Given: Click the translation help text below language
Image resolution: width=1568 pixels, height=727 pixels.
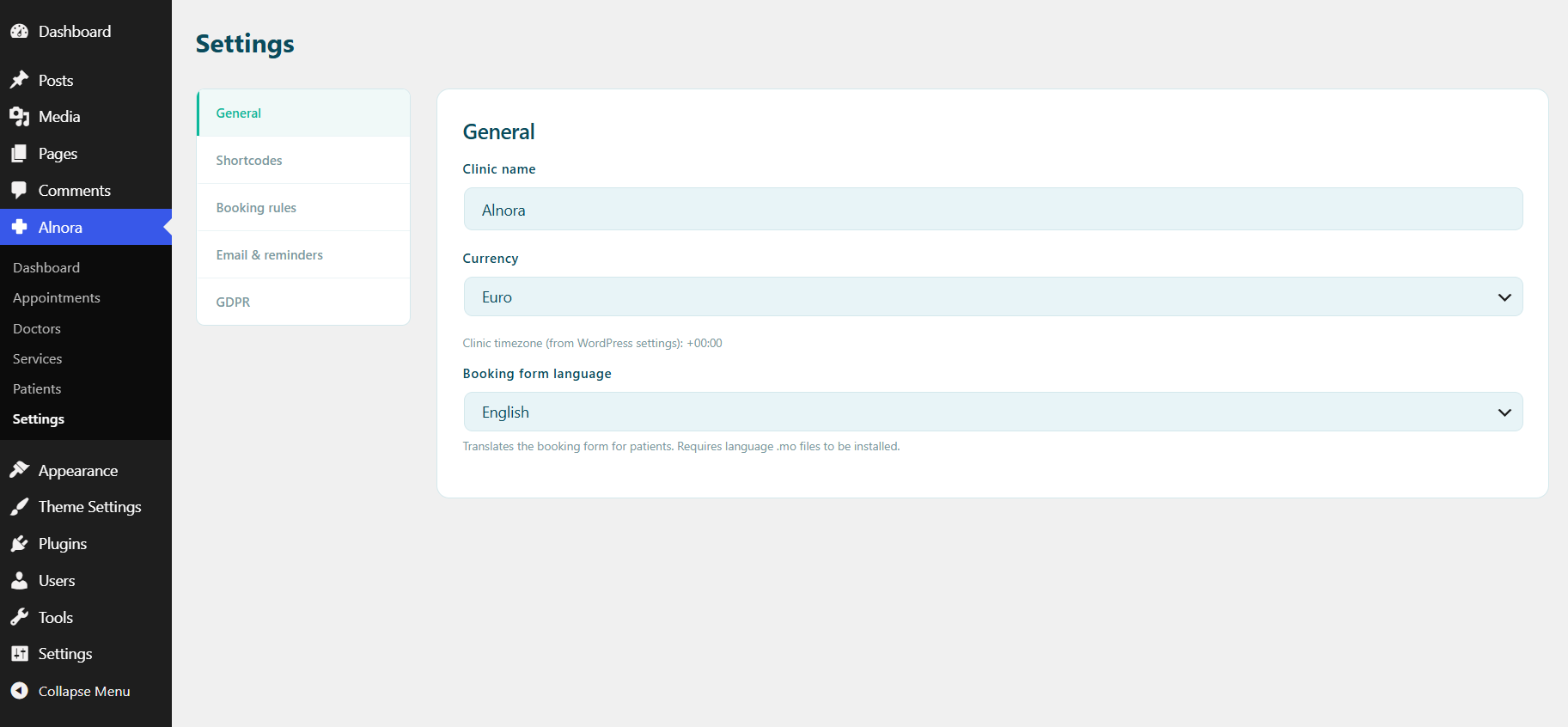Looking at the screenshot, I should pyautogui.click(x=681, y=446).
